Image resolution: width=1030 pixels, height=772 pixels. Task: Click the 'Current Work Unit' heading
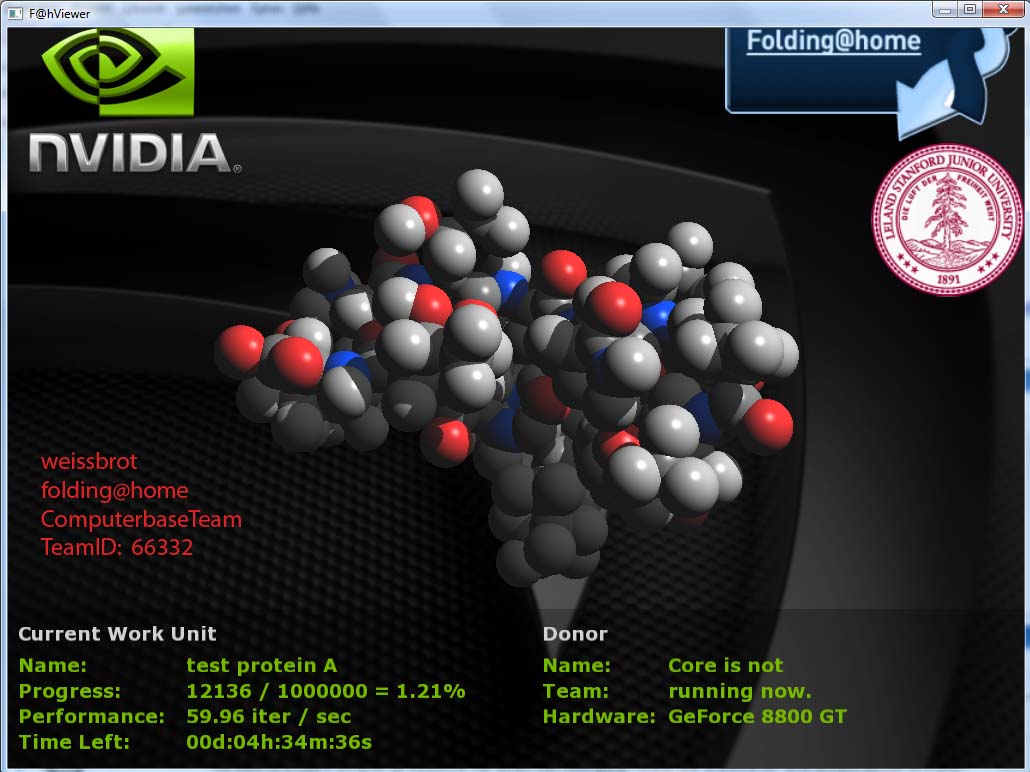[x=117, y=633]
